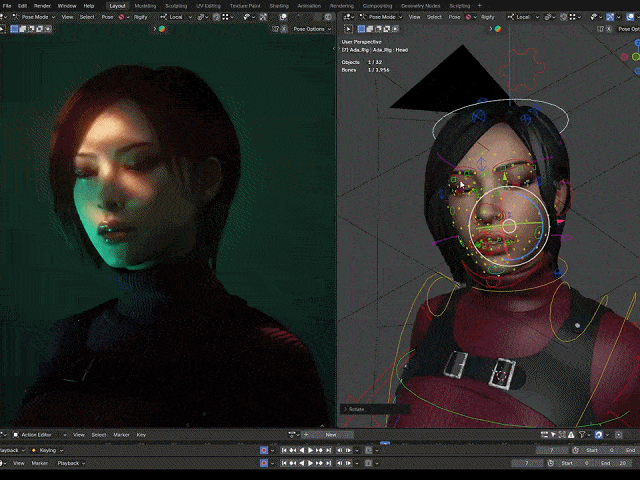The height and width of the screenshot is (480, 640).
Task: Click the Rigify menu in right viewport
Action: pyautogui.click(x=487, y=17)
